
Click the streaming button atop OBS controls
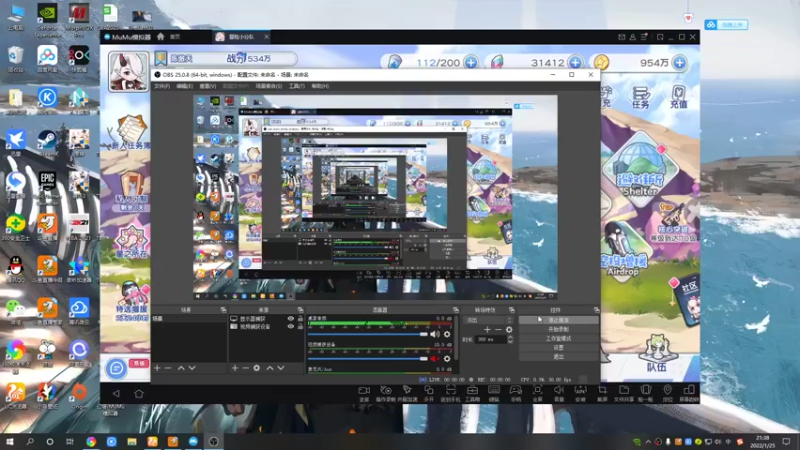[x=559, y=320]
